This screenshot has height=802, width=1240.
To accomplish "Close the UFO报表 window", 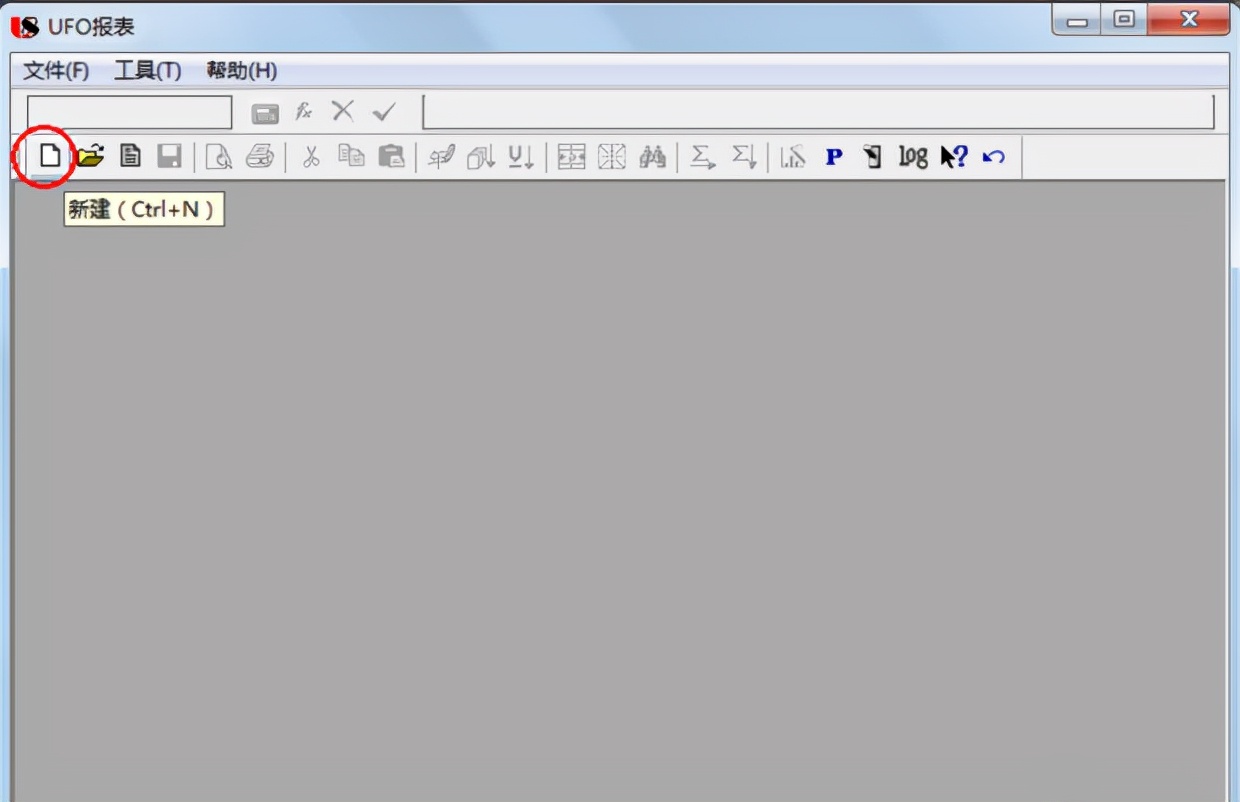I will tap(1188, 19).
